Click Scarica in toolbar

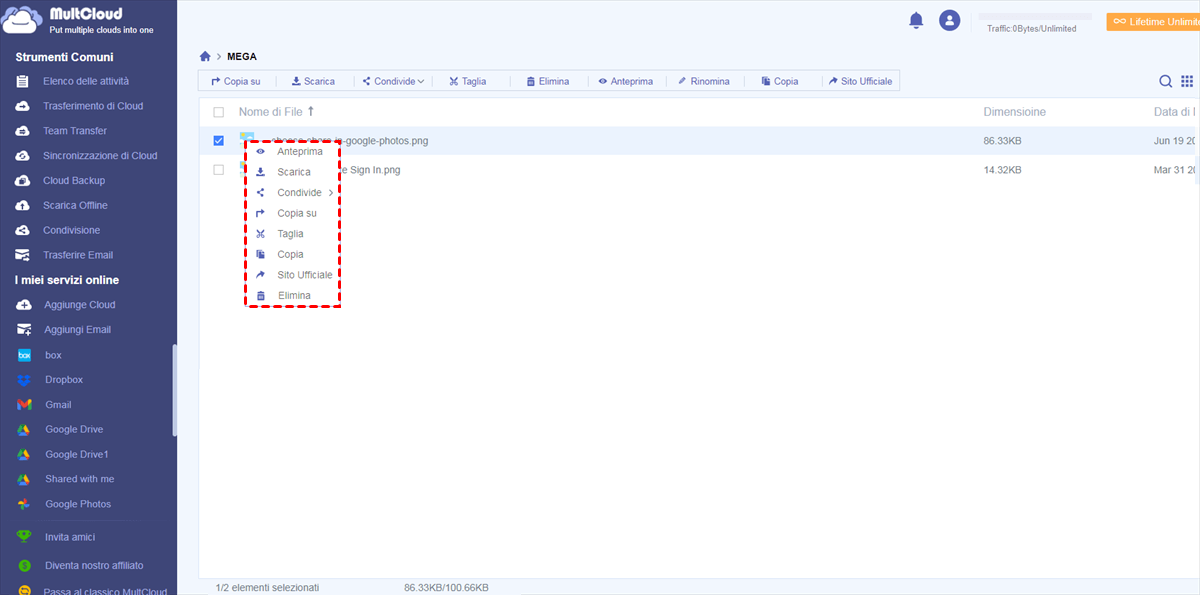313,81
